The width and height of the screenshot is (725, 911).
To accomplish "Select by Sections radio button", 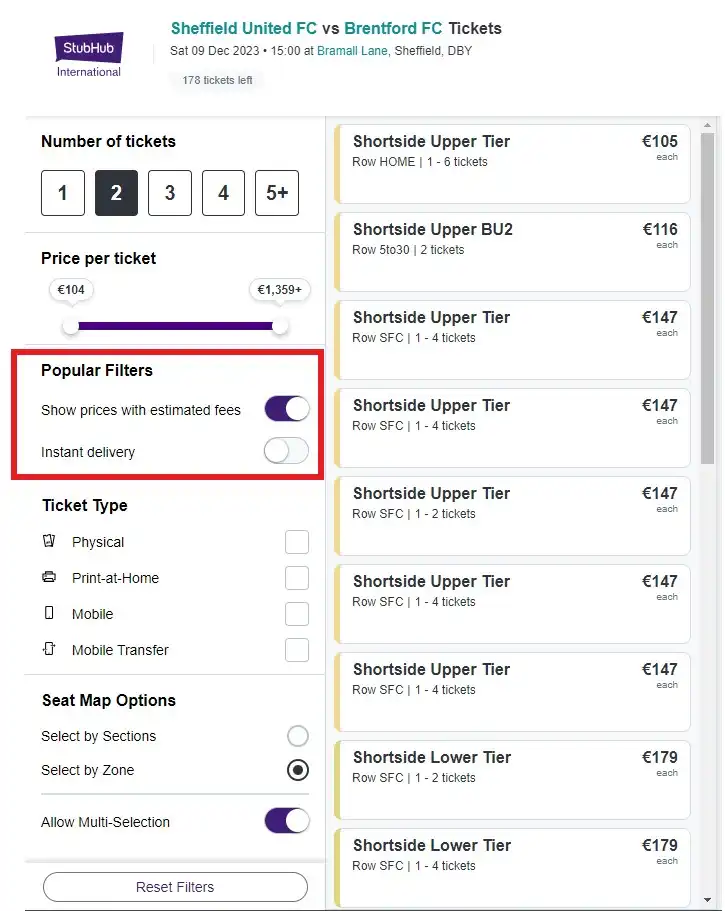I will point(297,735).
